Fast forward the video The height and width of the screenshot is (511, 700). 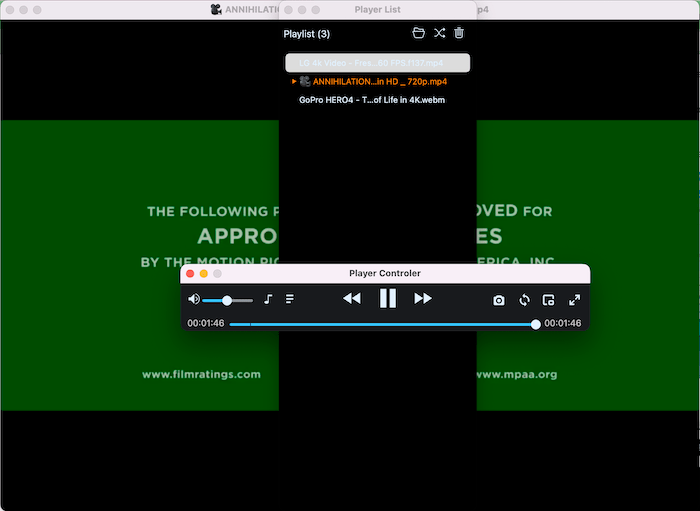(x=423, y=299)
